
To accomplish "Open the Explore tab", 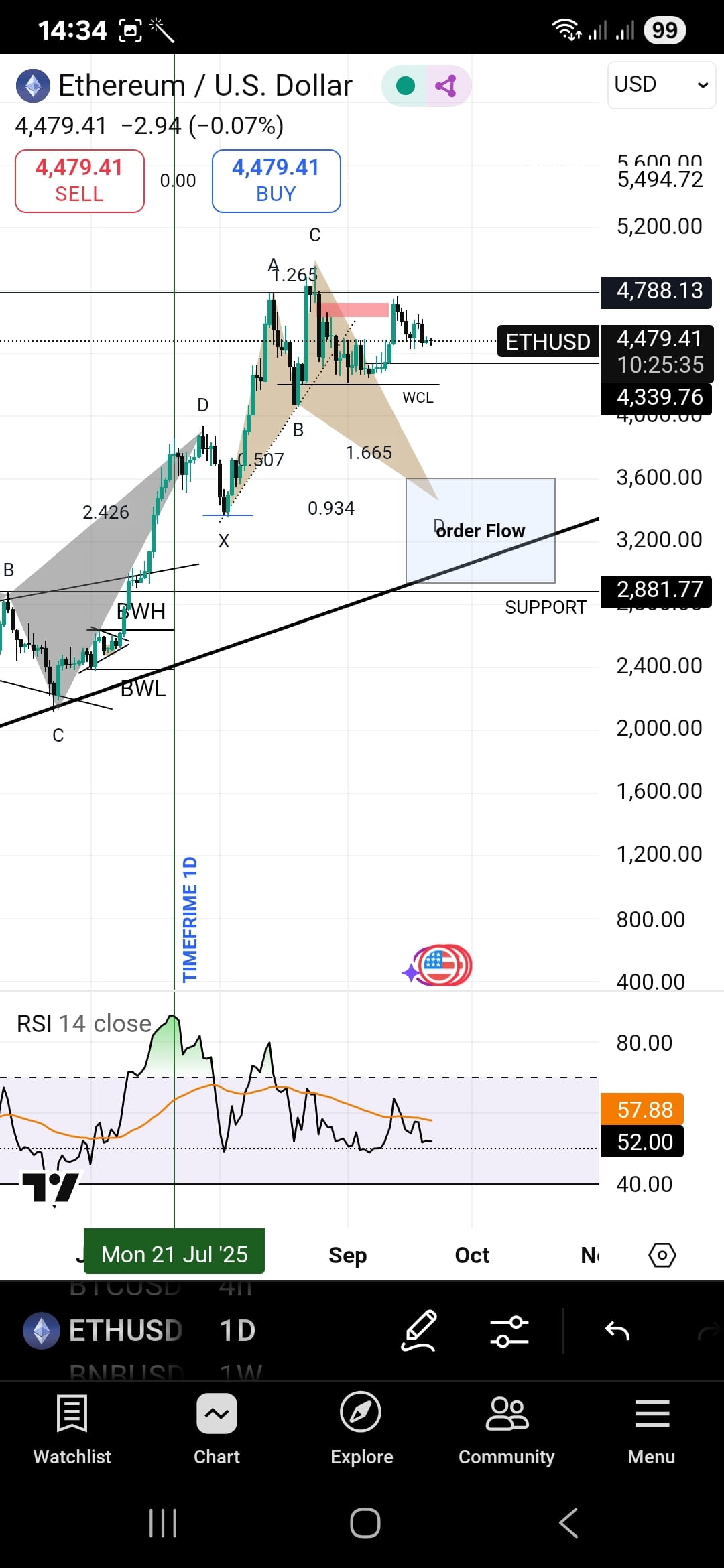I will pyautogui.click(x=361, y=1429).
